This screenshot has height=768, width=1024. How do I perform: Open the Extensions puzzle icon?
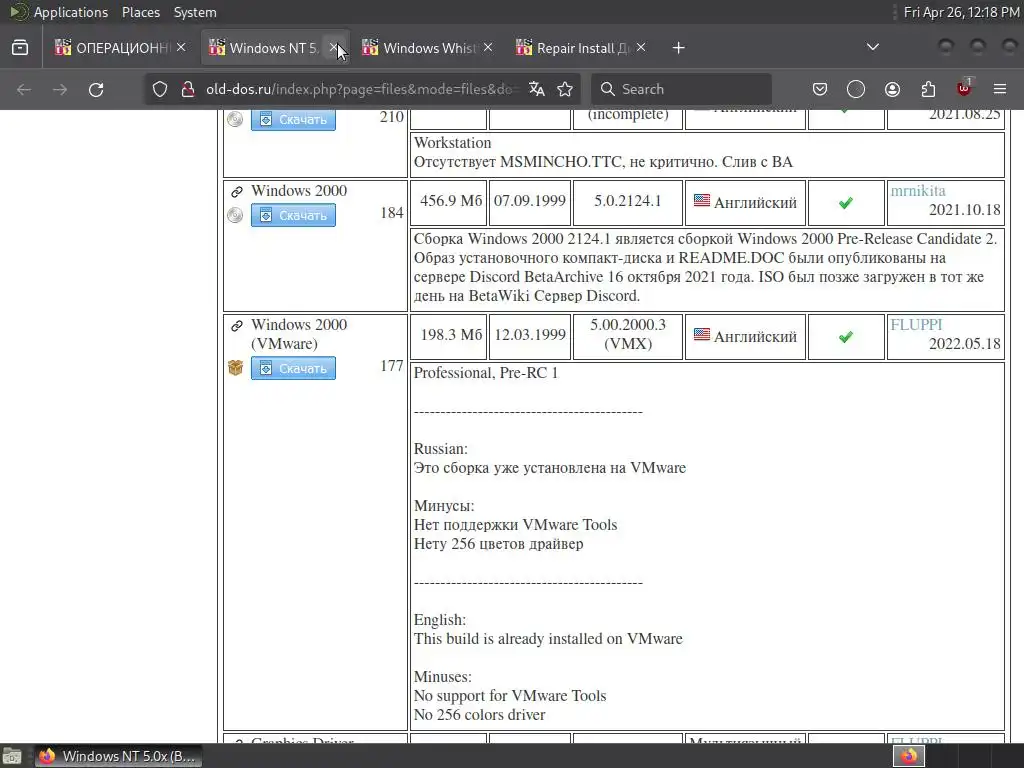928,89
